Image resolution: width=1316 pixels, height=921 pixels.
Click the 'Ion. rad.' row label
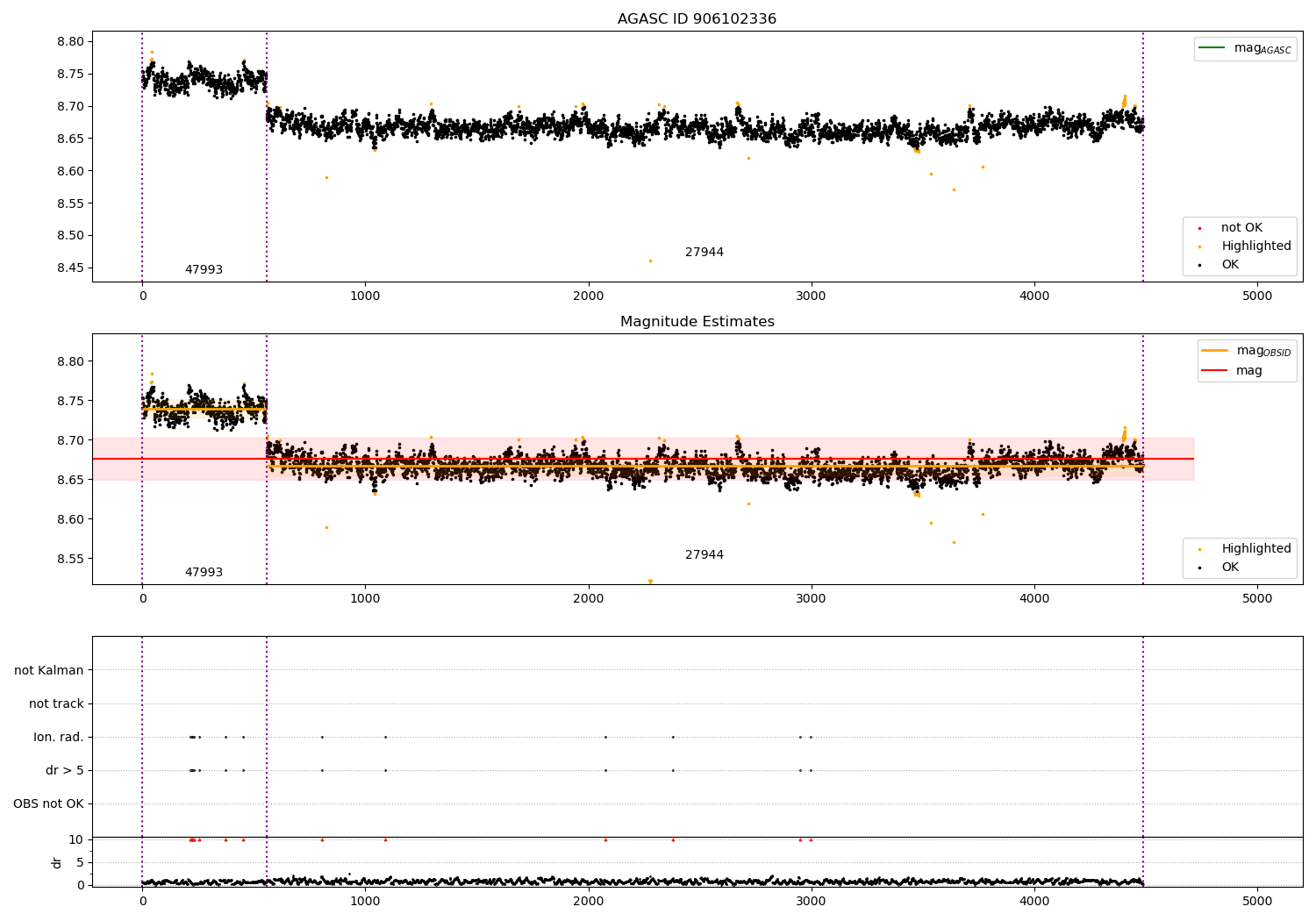pos(59,737)
